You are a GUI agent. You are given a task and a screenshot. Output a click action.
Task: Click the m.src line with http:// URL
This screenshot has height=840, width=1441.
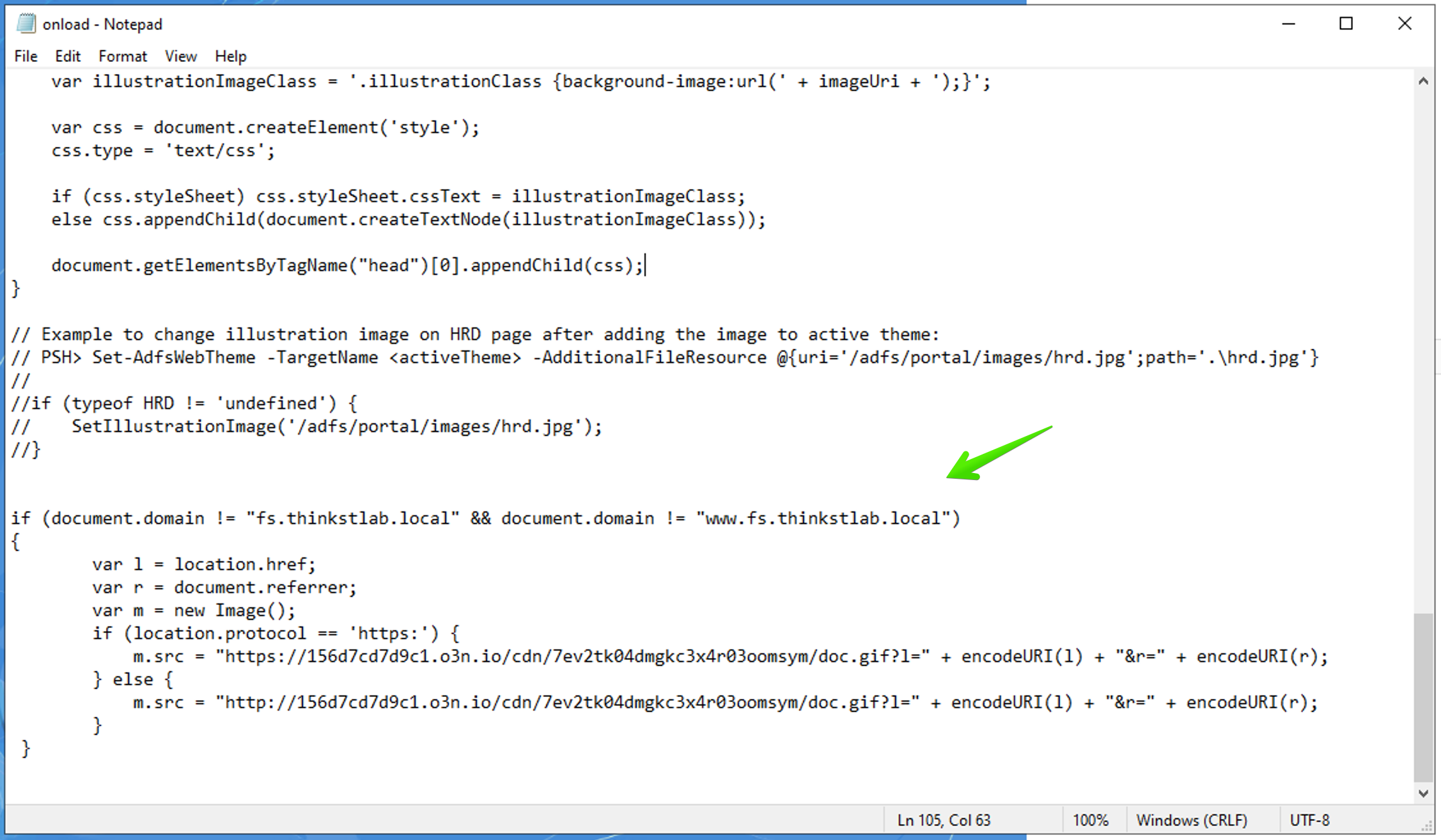726,703
